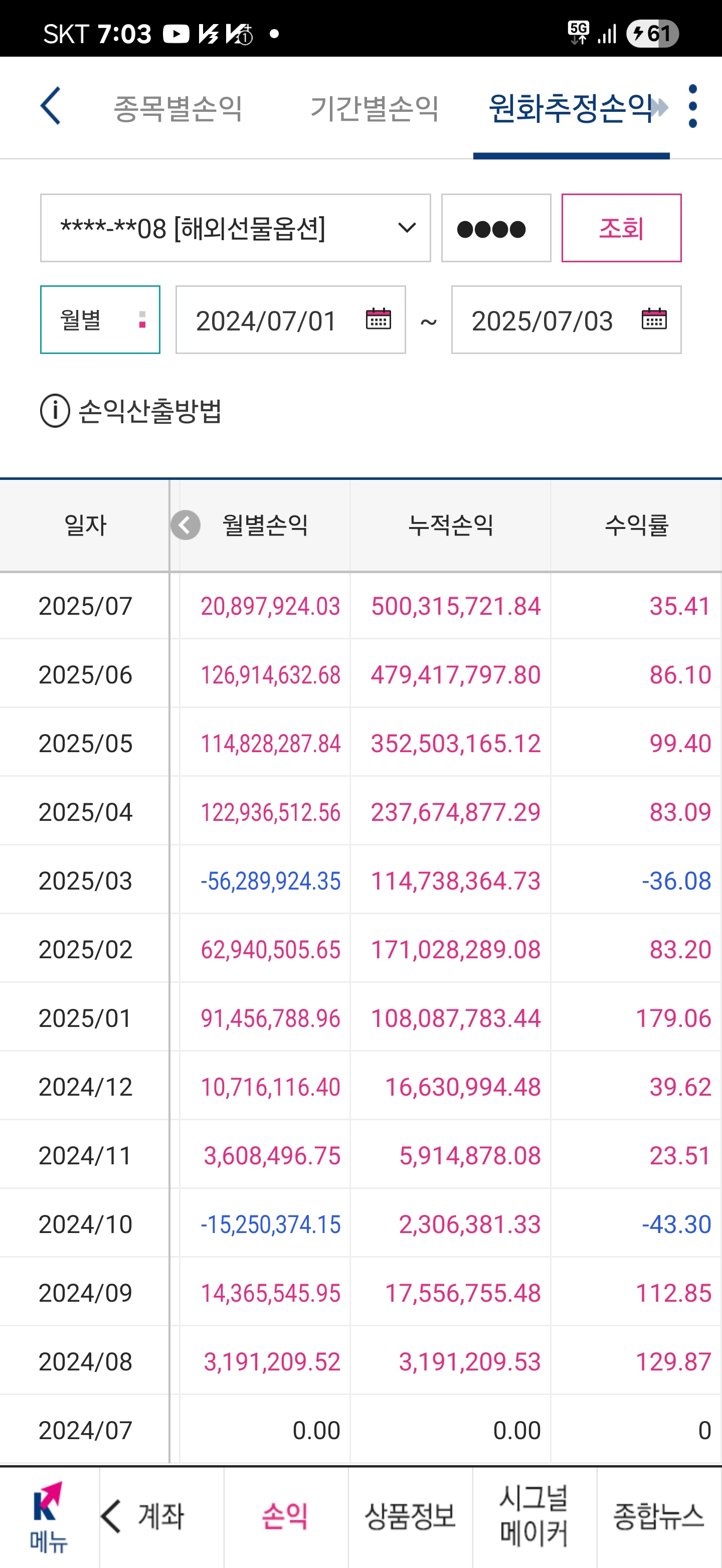This screenshot has width=722, height=1568.
Task: Focus the account password field
Action: click(496, 228)
